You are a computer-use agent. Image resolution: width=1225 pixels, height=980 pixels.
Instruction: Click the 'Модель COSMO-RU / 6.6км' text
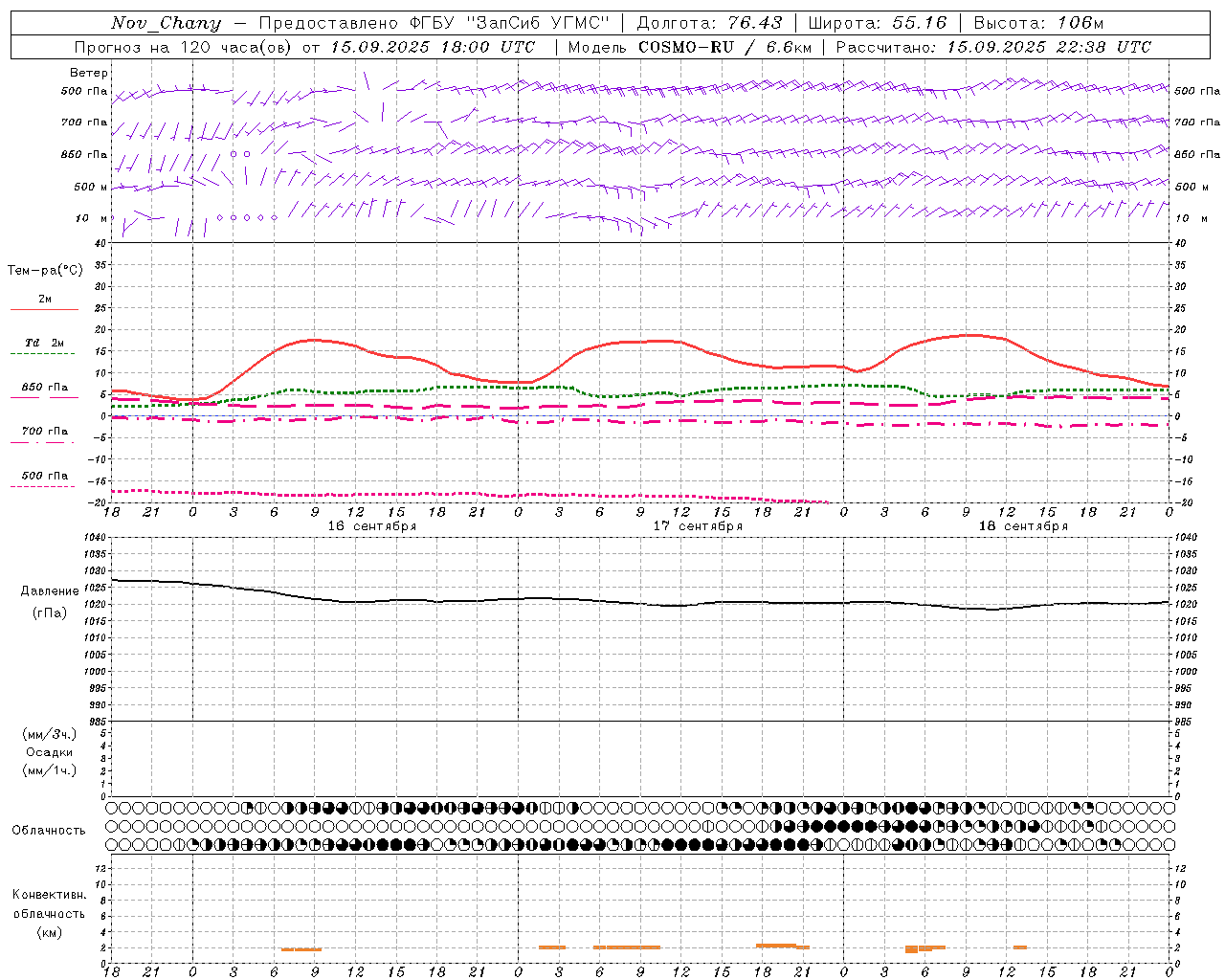pyautogui.click(x=689, y=47)
